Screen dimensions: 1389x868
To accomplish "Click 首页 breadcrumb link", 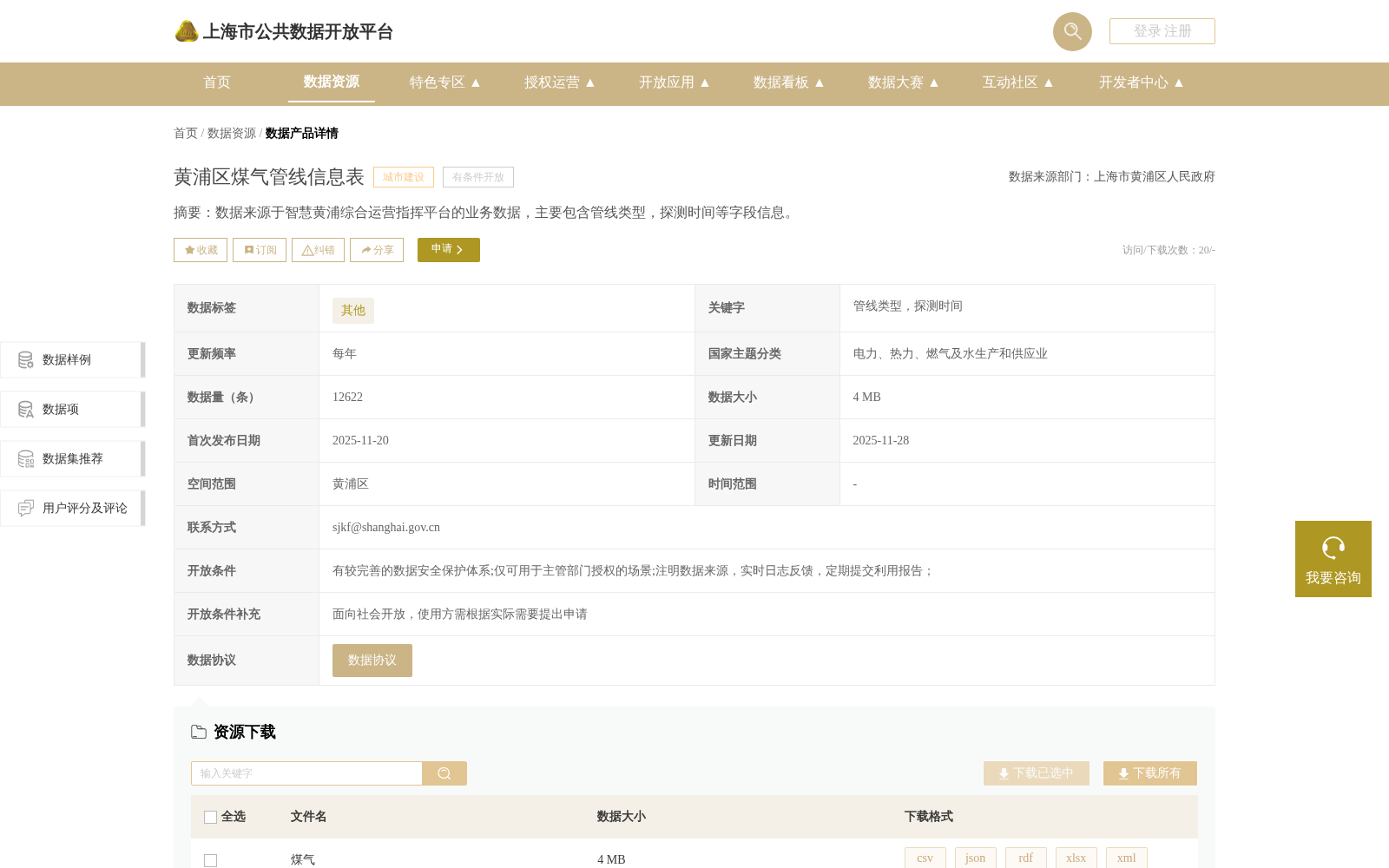I will coord(186,133).
